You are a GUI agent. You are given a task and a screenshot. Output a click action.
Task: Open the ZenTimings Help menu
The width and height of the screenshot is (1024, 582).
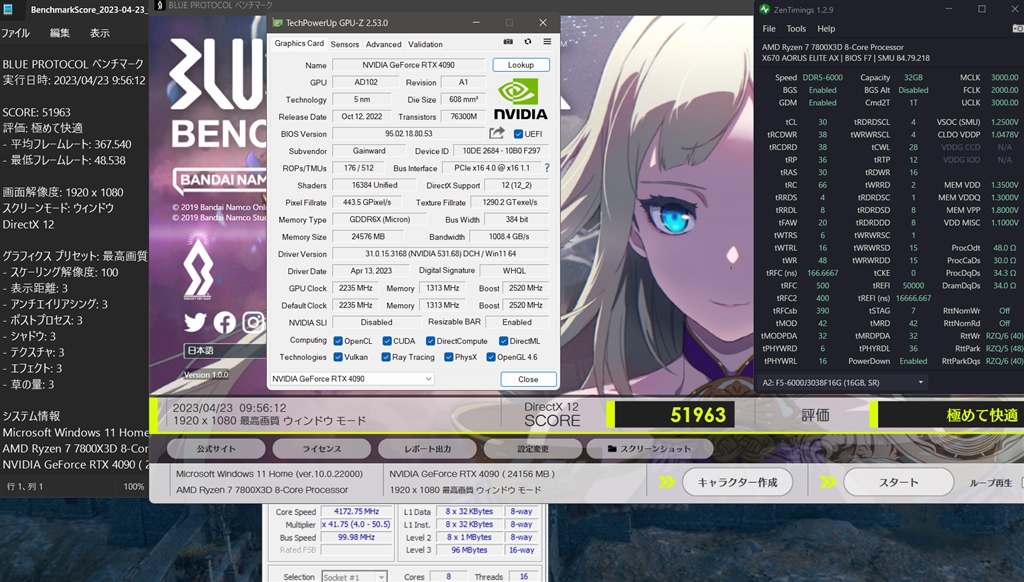click(826, 29)
